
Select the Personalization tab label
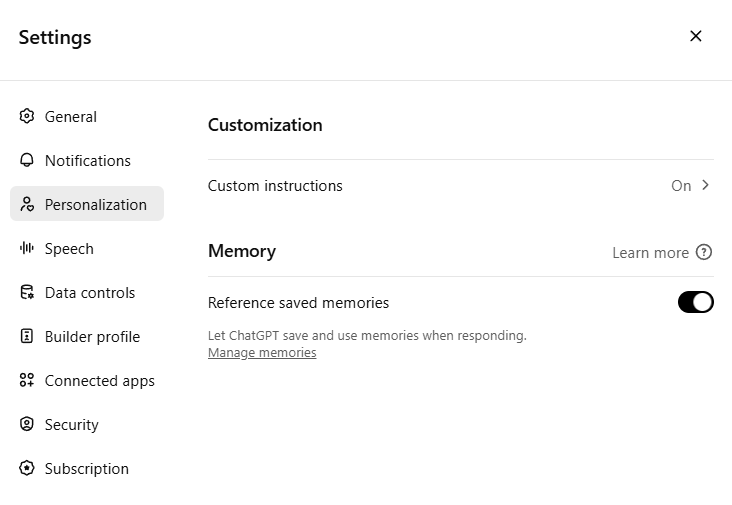[96, 204]
